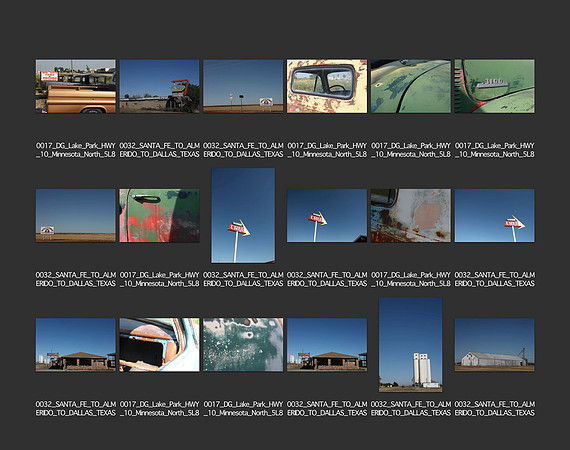Click the caption under the 3100 emblem thumbnail
The image size is (570, 450).
pos(494,150)
